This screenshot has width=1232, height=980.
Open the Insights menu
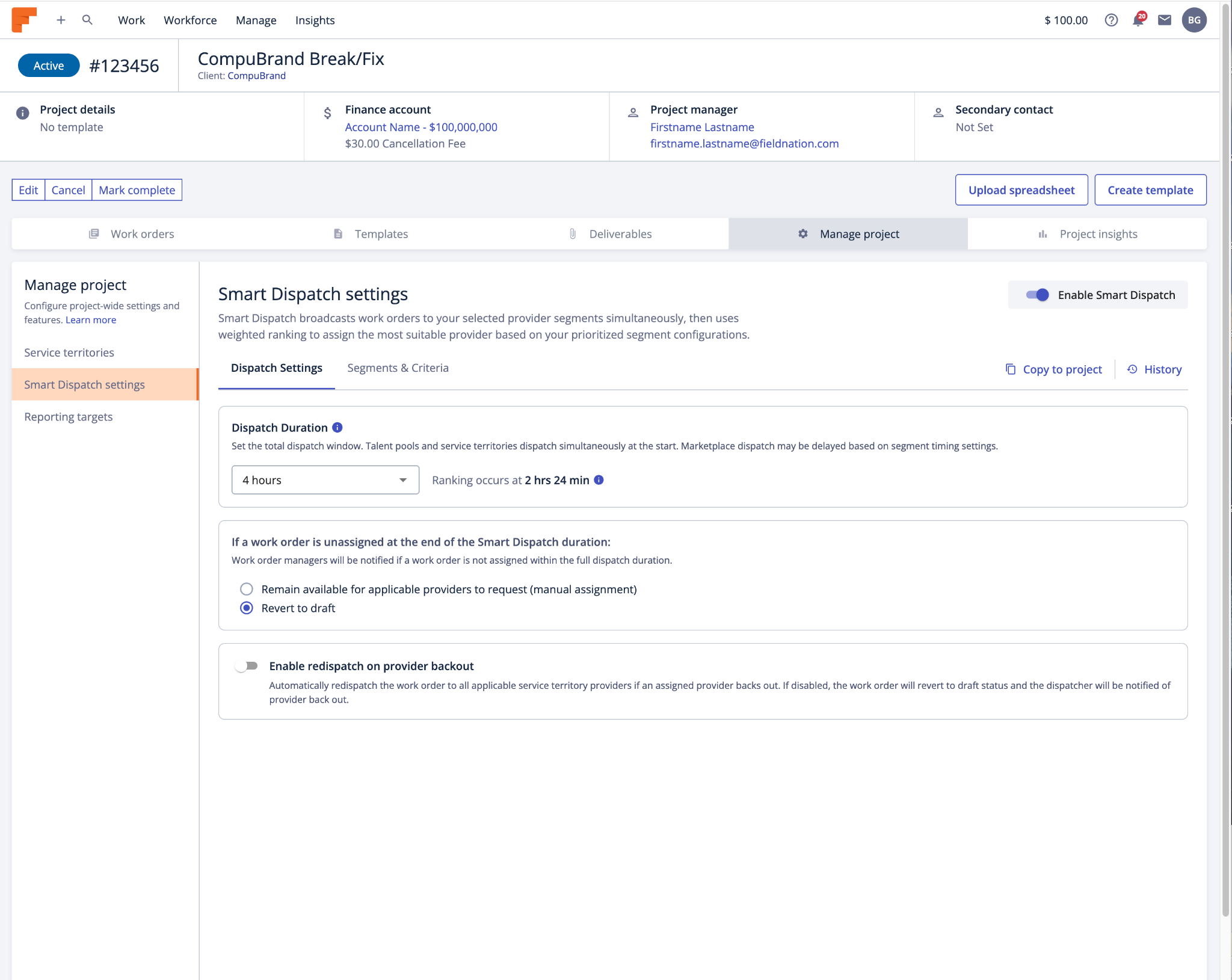tap(315, 20)
